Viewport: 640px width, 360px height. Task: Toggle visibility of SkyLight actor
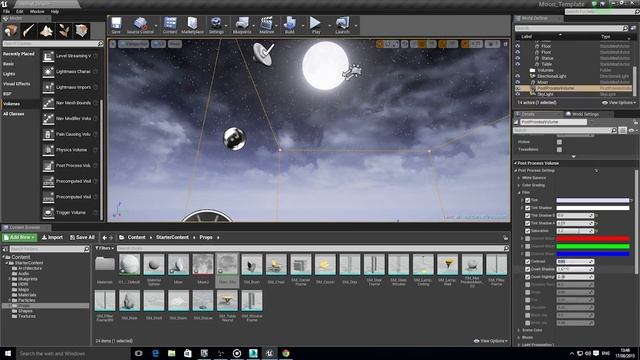[x=518, y=94]
